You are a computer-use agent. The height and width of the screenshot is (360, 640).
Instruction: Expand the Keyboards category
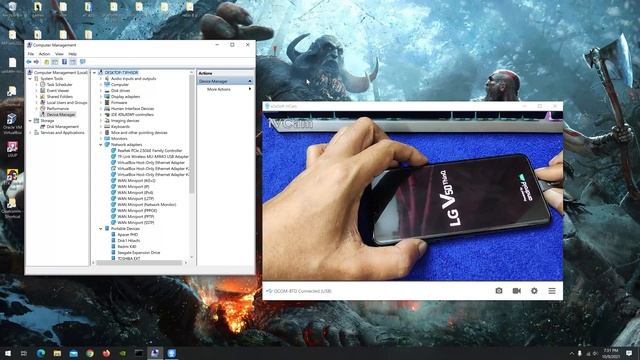[x=101, y=127]
